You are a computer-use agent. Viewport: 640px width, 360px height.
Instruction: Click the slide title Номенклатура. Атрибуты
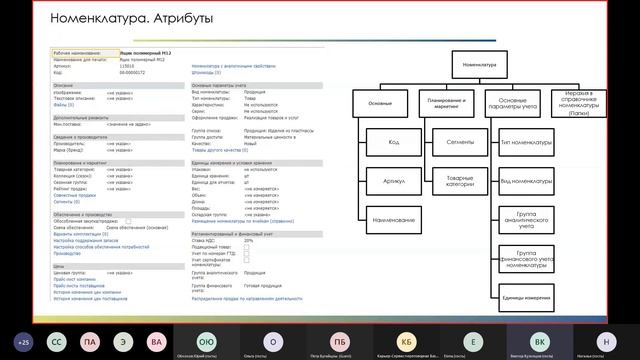[x=131, y=18]
